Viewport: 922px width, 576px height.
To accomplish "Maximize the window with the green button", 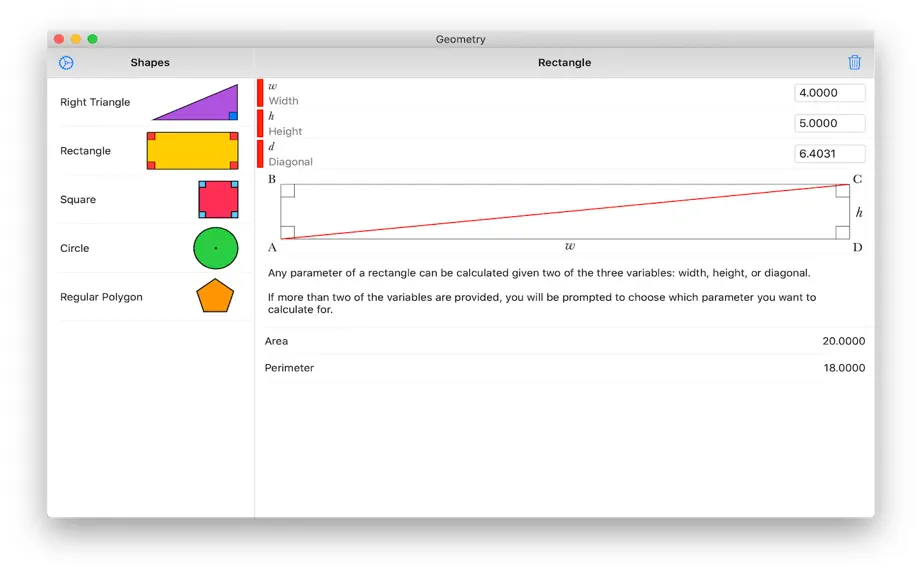I will [92, 39].
